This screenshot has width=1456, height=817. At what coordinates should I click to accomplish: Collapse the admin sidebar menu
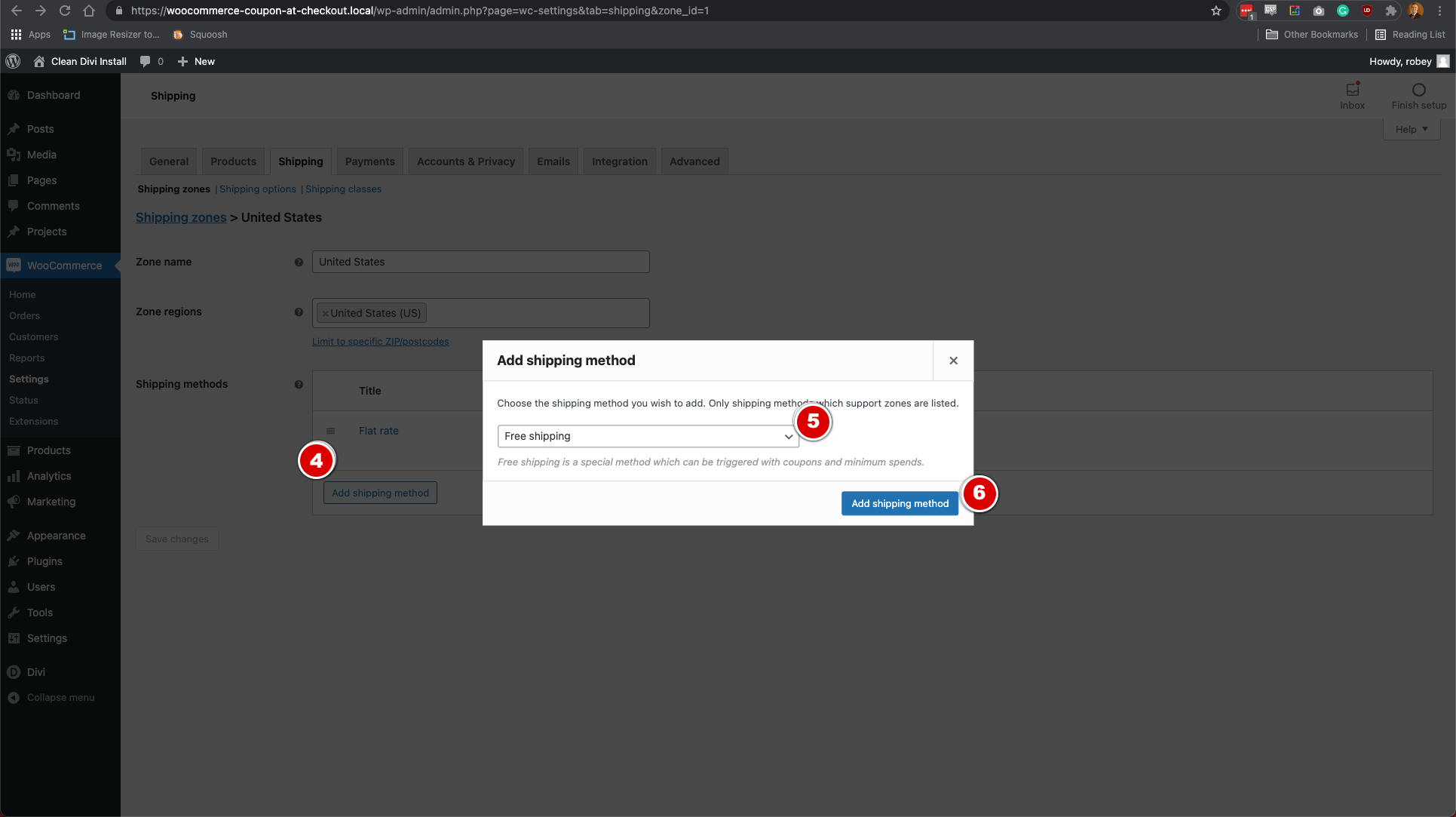(60, 698)
